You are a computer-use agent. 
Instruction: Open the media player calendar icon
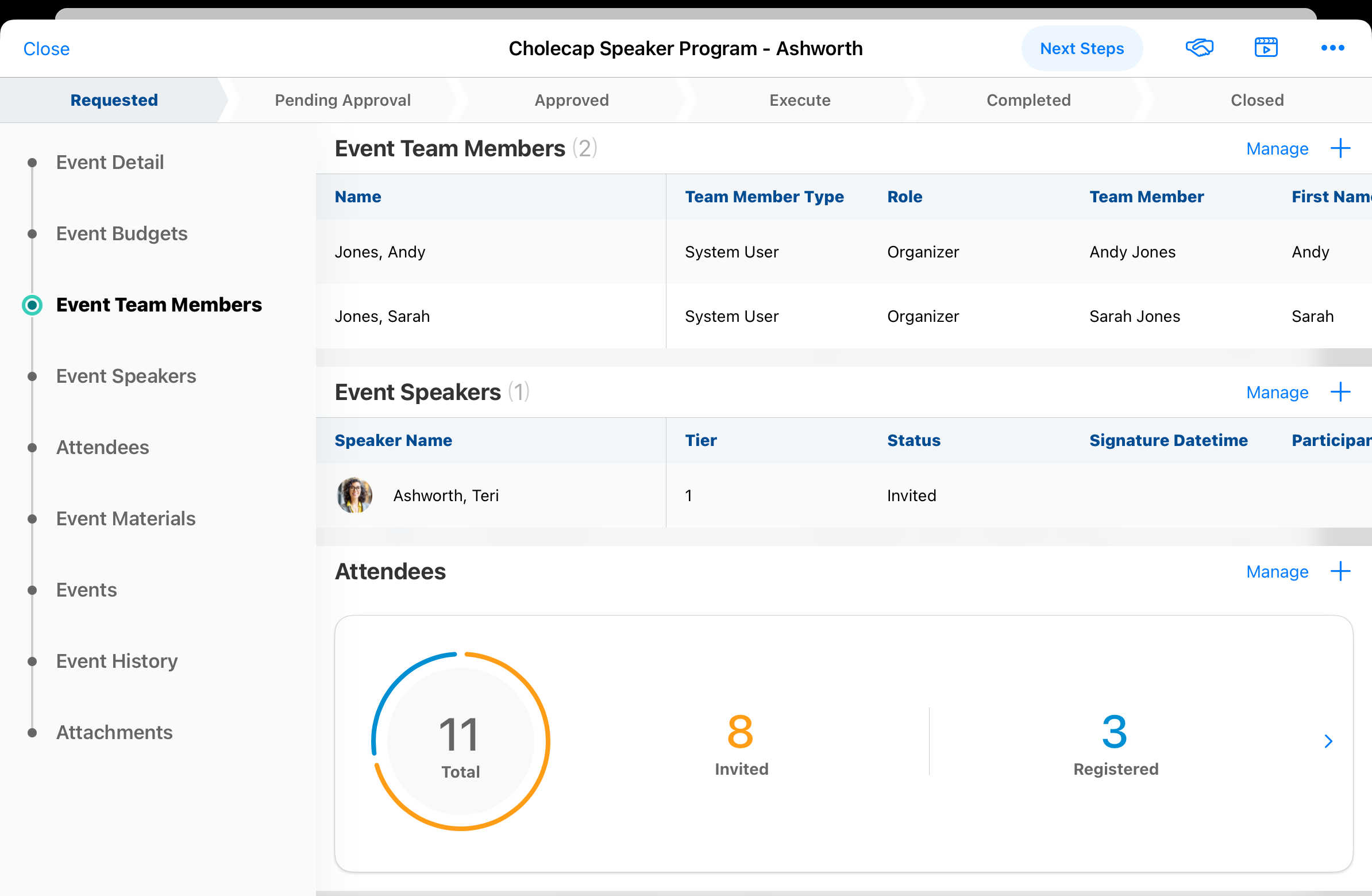point(1266,48)
